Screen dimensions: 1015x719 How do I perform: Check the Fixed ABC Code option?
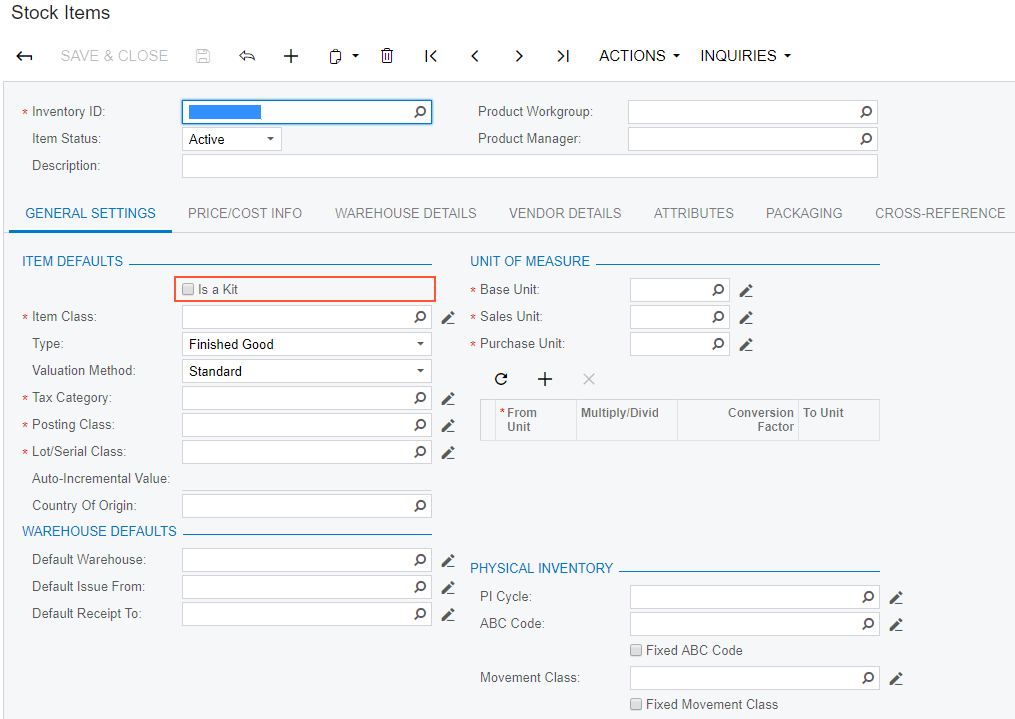click(636, 650)
